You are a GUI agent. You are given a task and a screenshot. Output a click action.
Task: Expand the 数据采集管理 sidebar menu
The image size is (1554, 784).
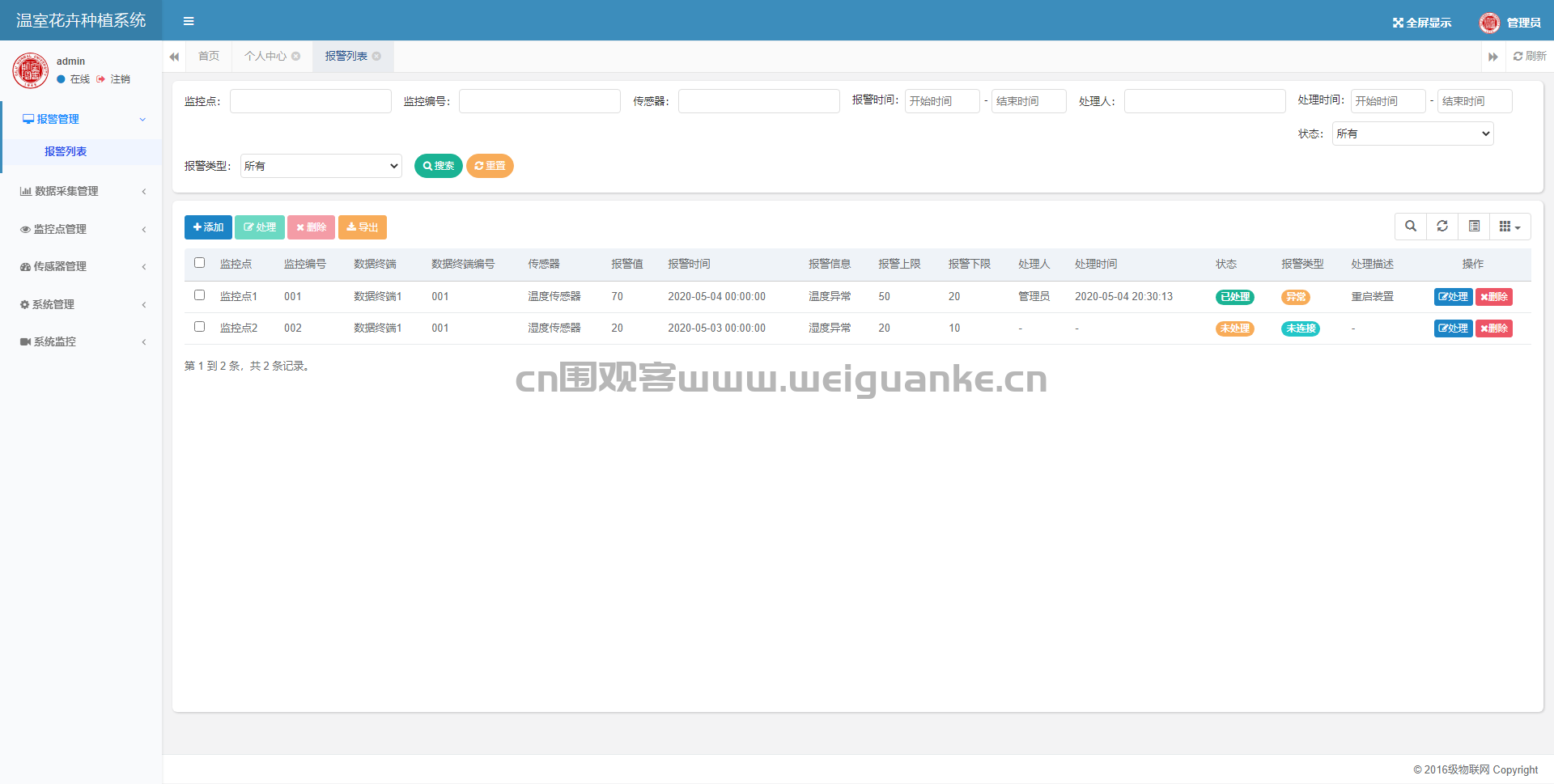click(x=82, y=191)
